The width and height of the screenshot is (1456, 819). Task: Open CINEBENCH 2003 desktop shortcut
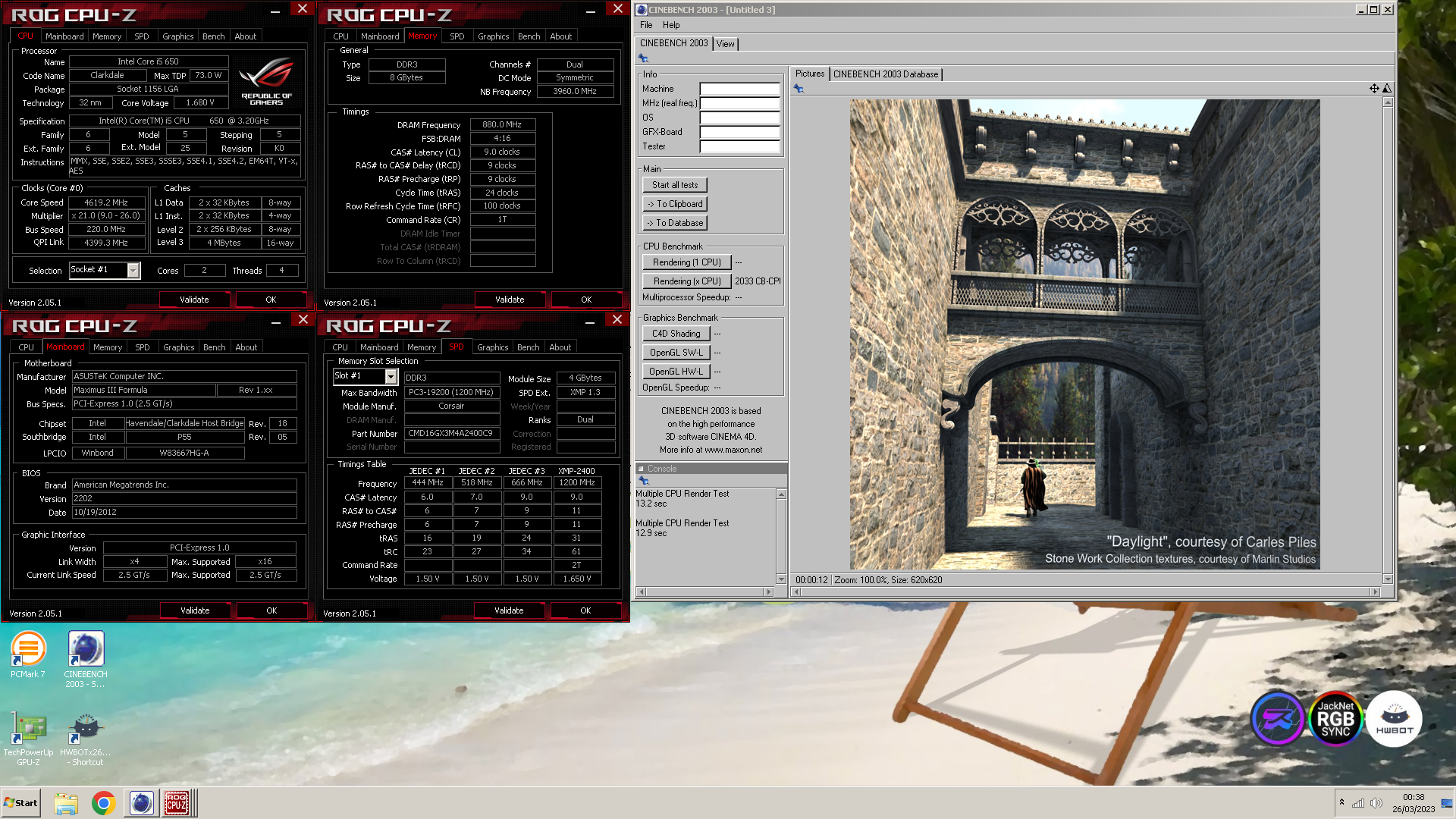pos(86,659)
